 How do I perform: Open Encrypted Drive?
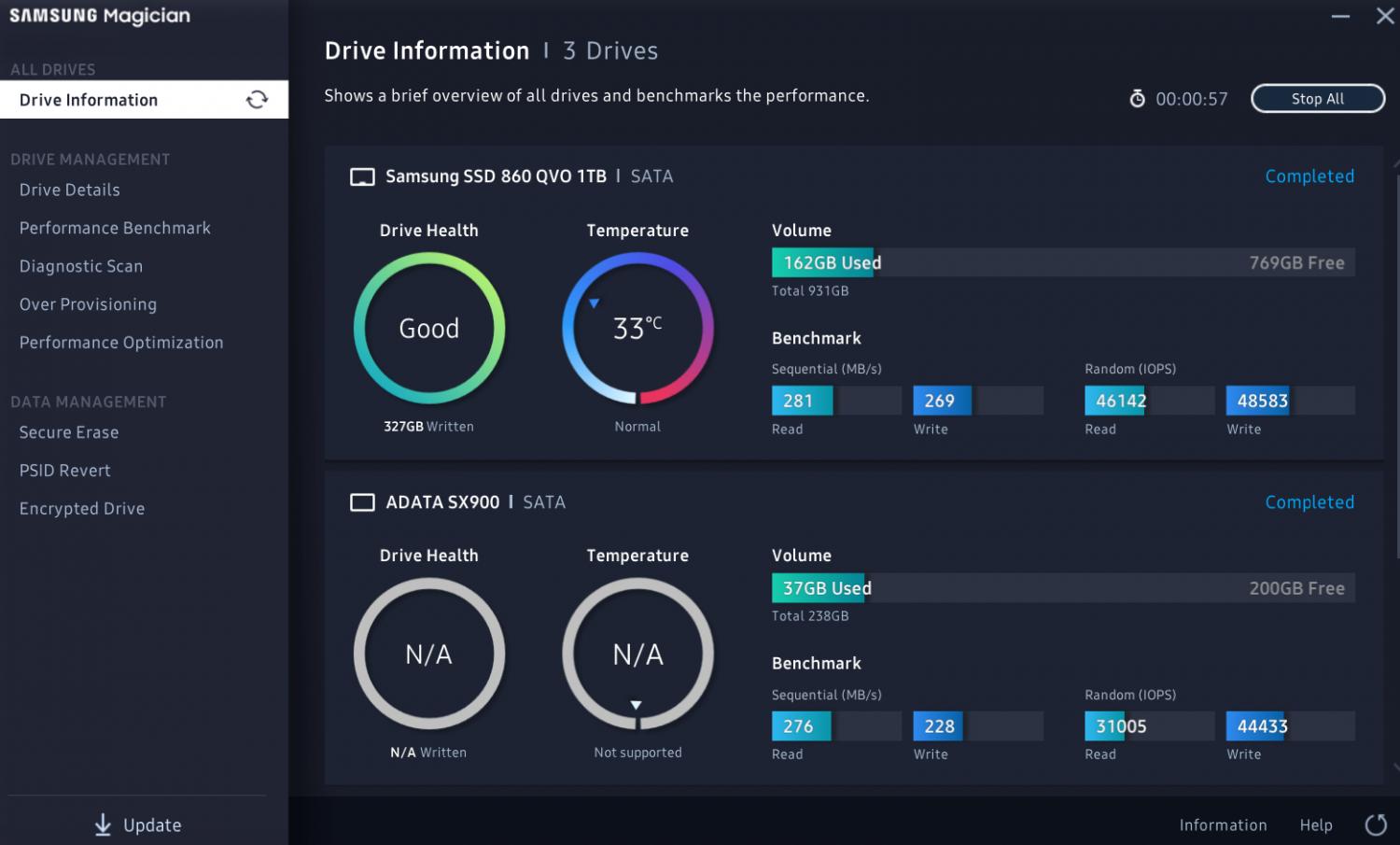pyautogui.click(x=82, y=509)
